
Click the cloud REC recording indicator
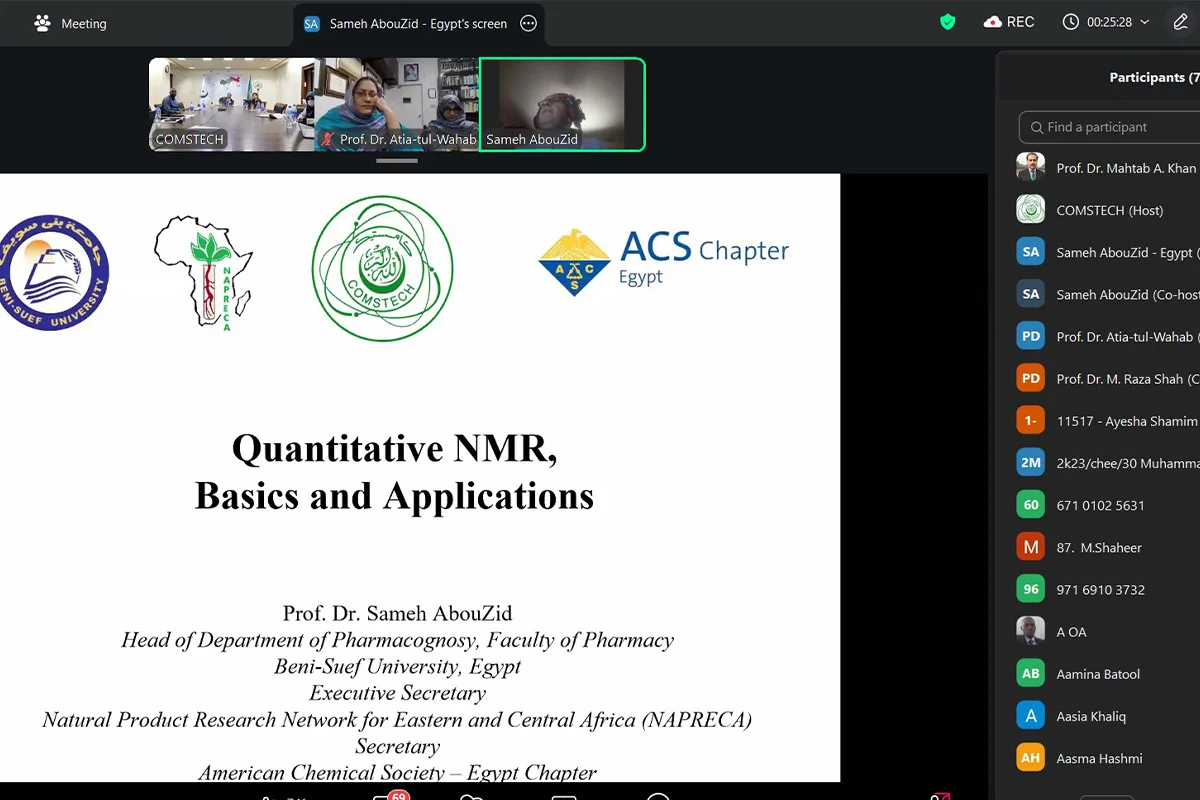click(x=1009, y=20)
